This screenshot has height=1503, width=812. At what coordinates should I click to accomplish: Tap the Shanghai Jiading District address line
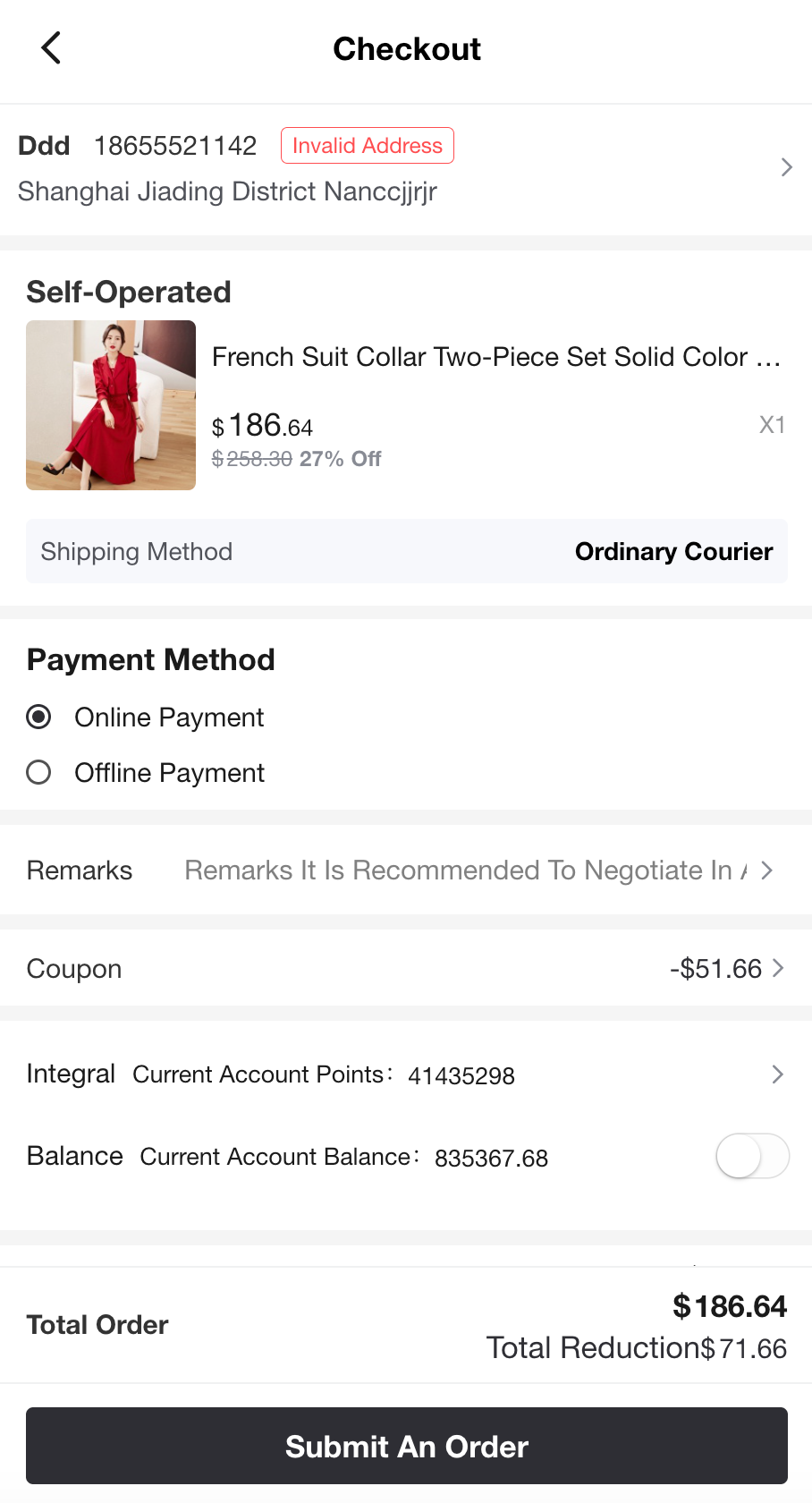[x=227, y=191]
